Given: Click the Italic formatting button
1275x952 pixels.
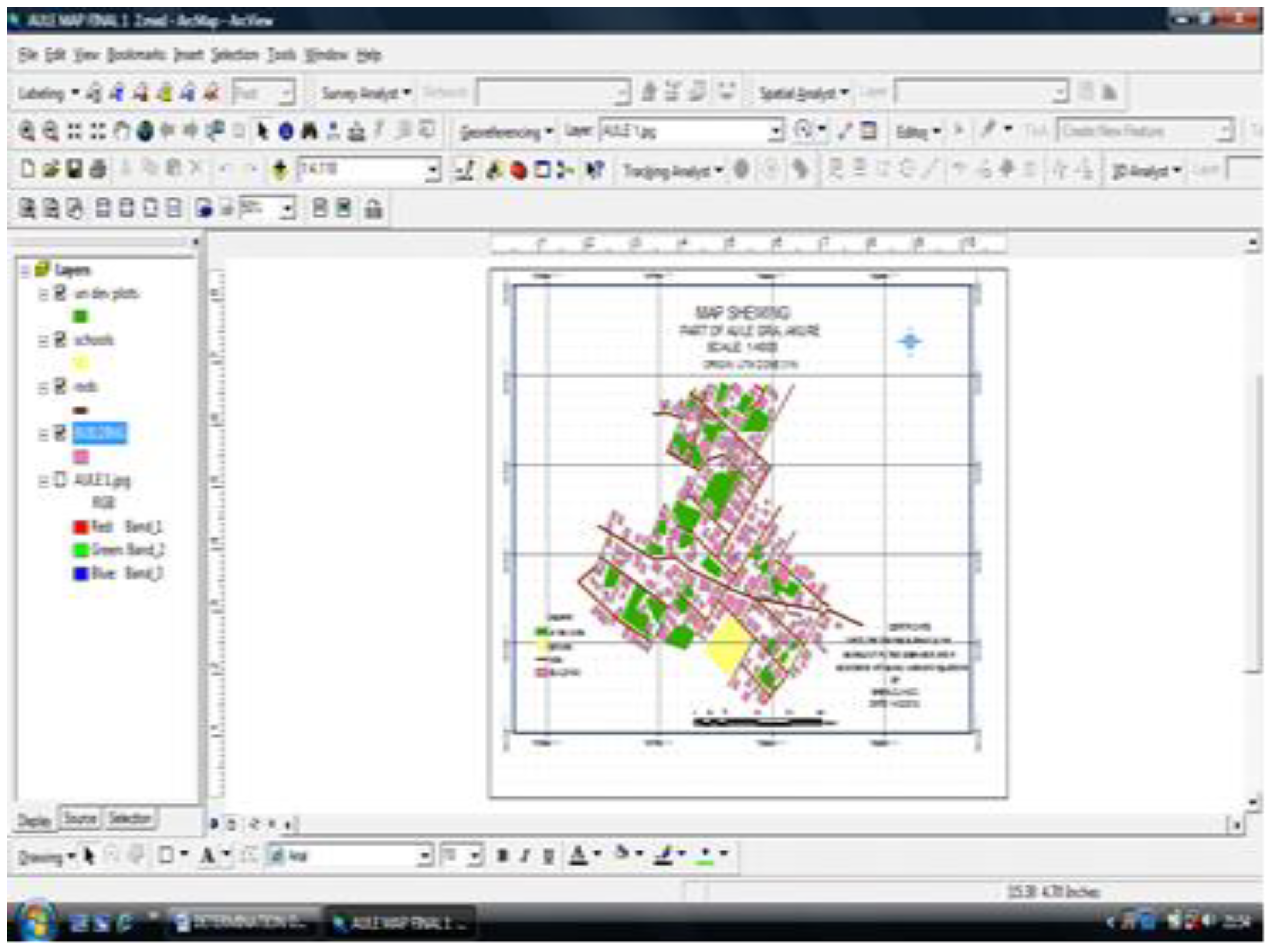Looking at the screenshot, I should (x=525, y=856).
